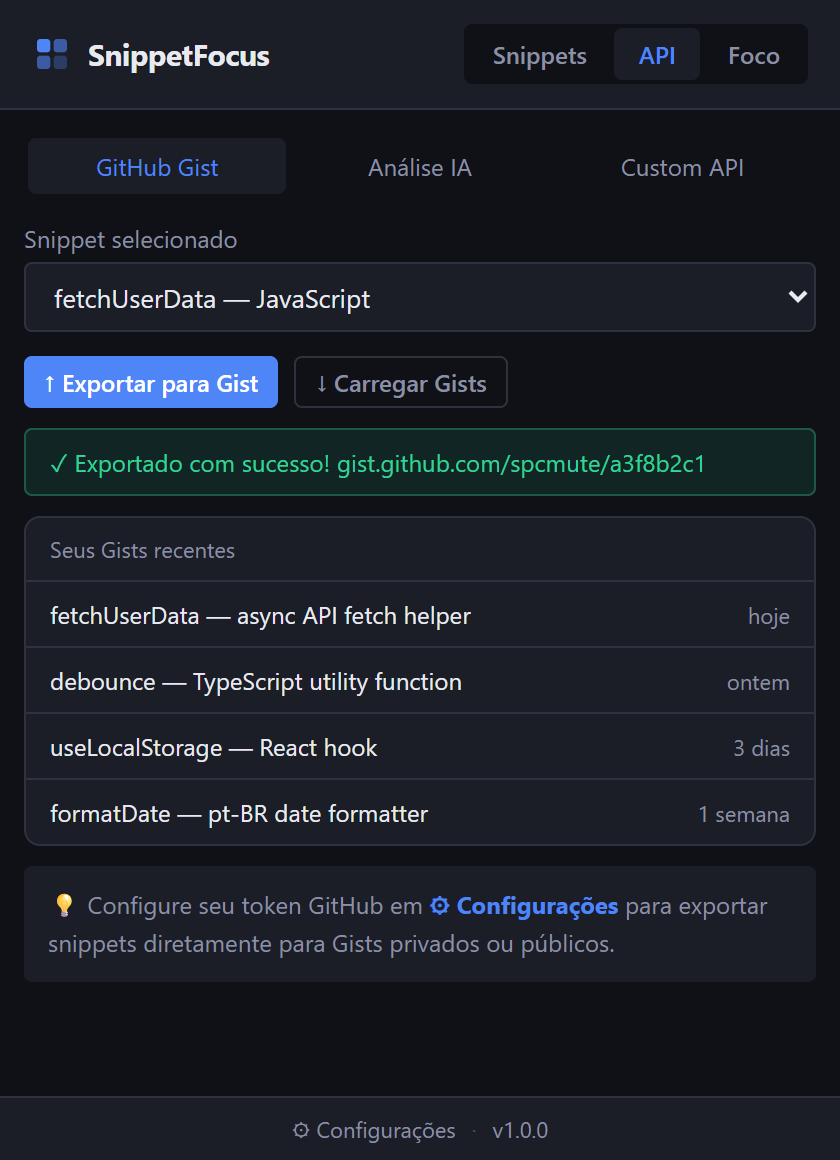Switch to the Análise IA sub-tab
Viewport: 840px width, 1160px height.
pyautogui.click(x=420, y=167)
